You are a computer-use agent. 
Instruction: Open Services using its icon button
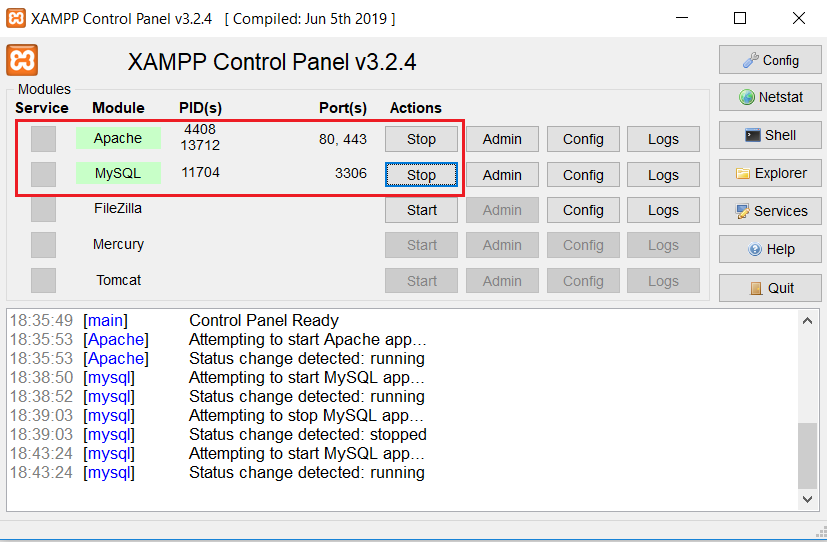click(x=770, y=211)
